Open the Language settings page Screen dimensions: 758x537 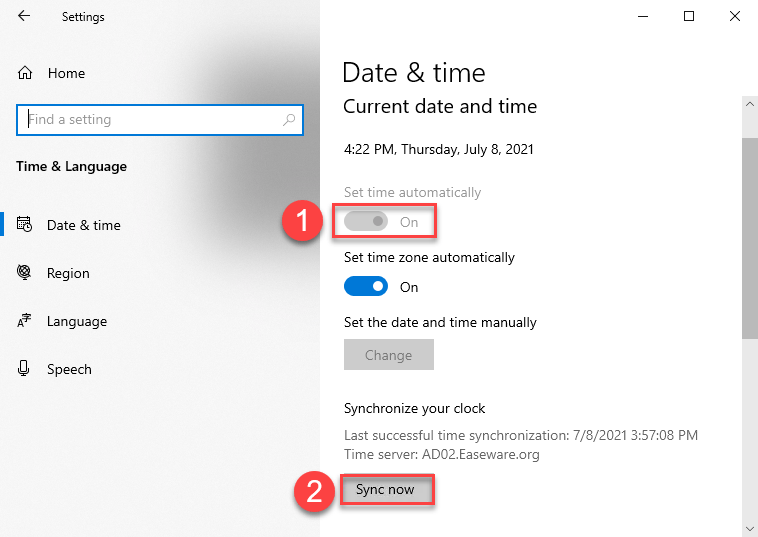(77, 321)
